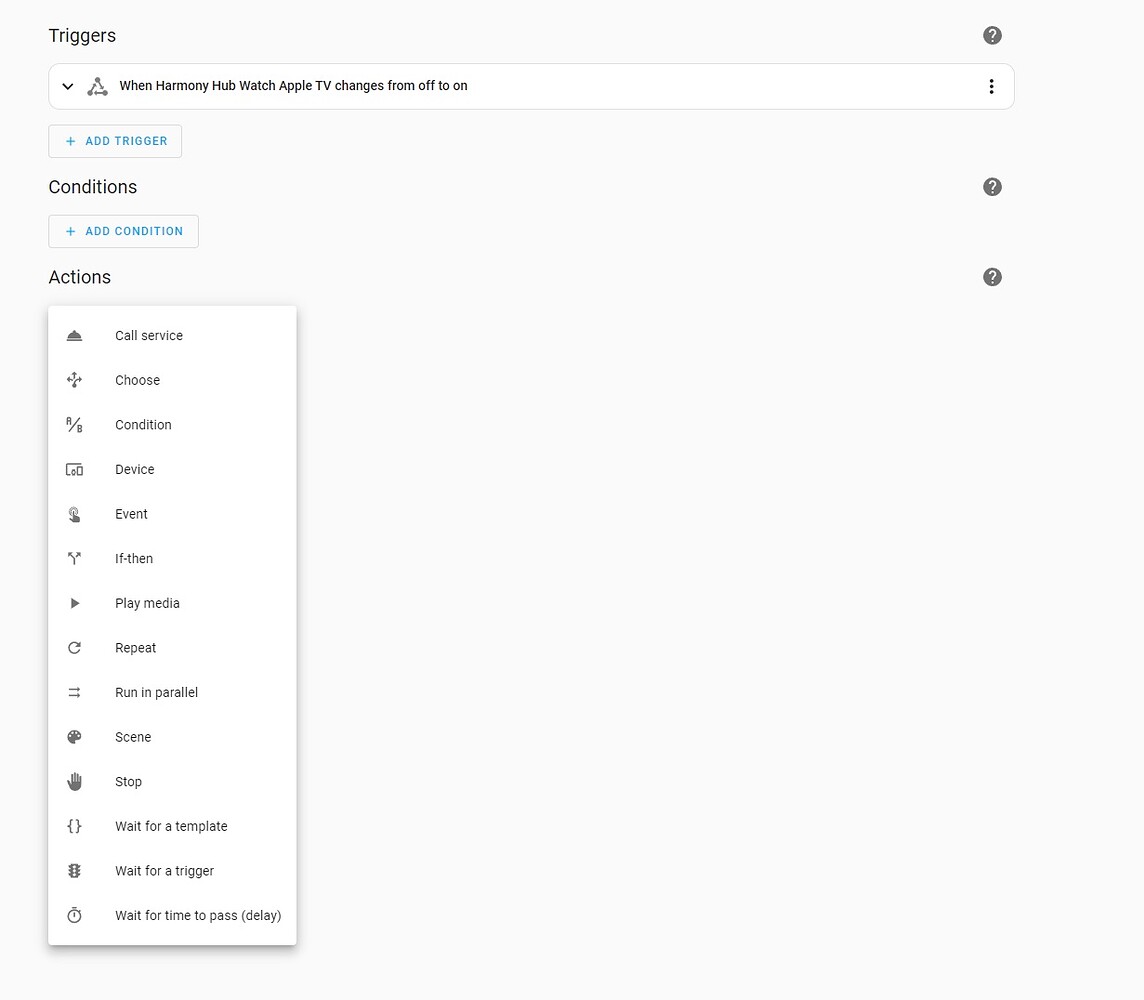Choose the Event action option
Screen dimensions: 1144x1000
point(131,514)
